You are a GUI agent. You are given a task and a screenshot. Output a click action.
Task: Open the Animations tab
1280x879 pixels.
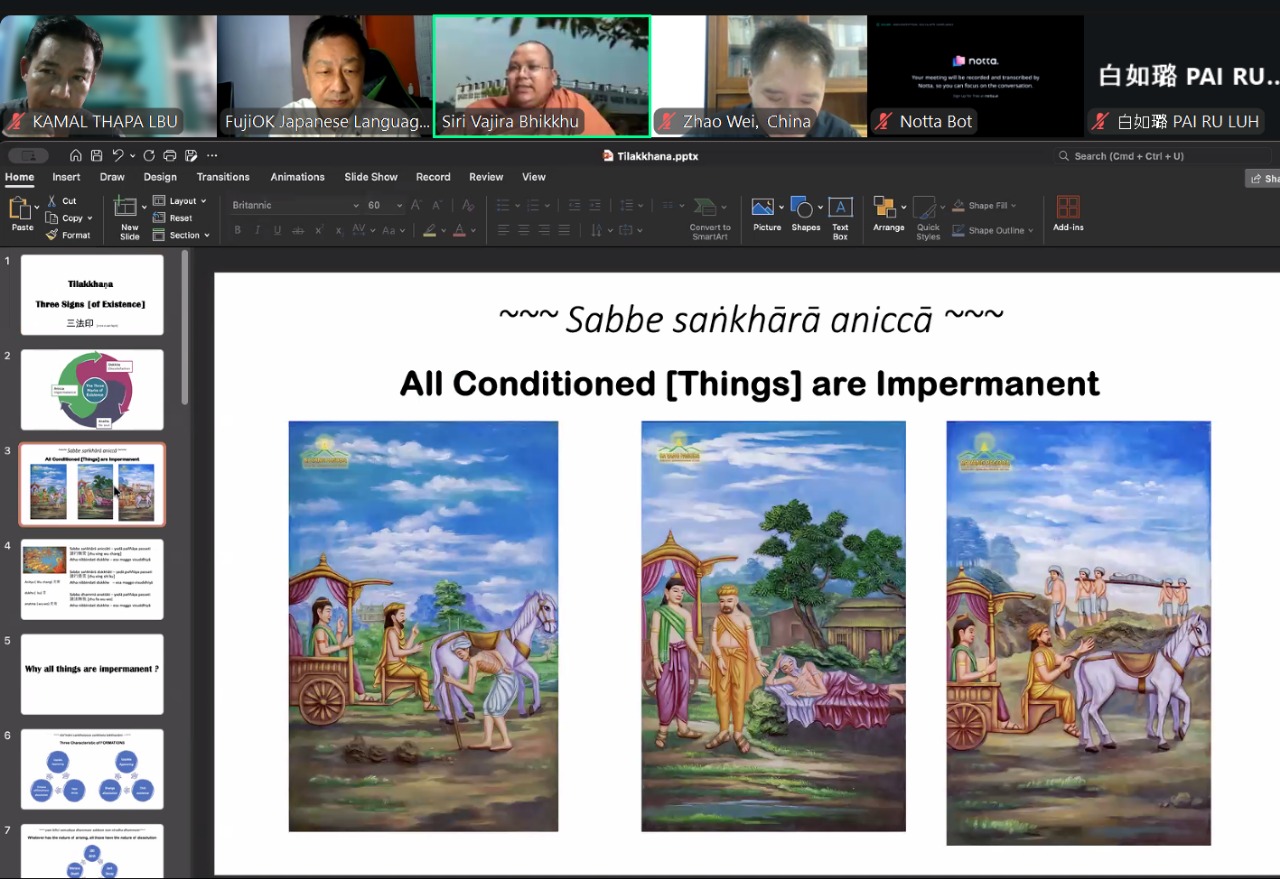tap(297, 177)
